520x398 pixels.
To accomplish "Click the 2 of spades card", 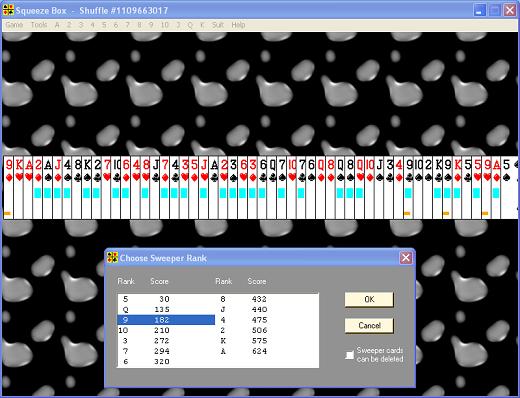I will click(429, 188).
